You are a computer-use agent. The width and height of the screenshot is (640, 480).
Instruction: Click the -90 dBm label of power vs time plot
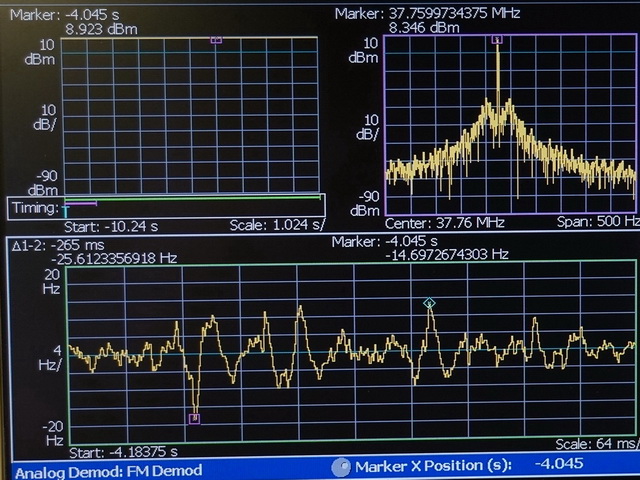tap(43, 183)
